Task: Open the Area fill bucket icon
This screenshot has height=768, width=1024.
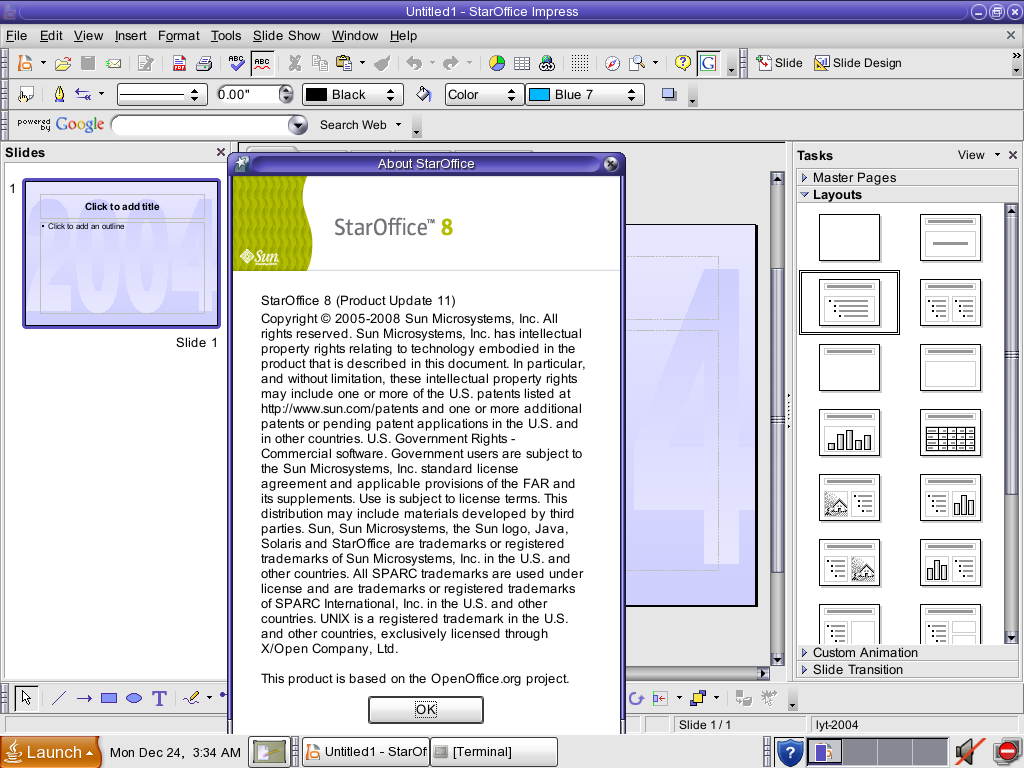Action: pos(423,95)
